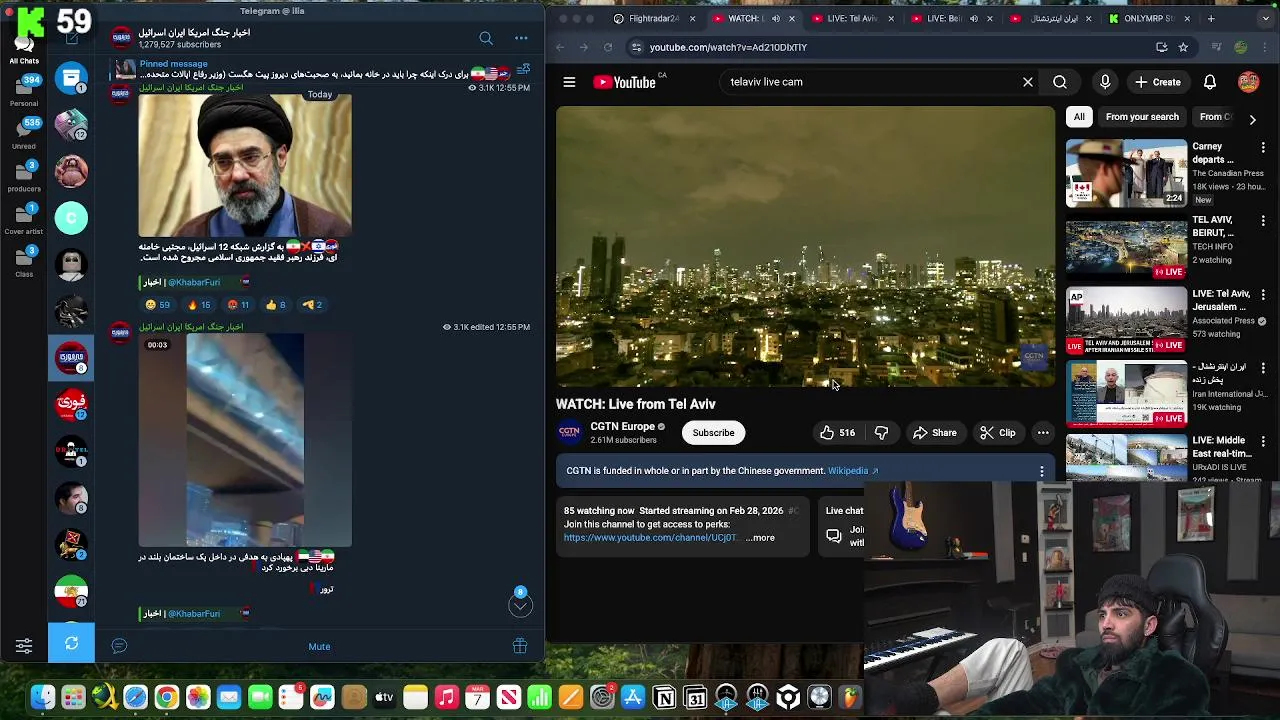Screen dimensions: 1280x720
Task: Start YouTube voice search microphone
Action: [1105, 82]
